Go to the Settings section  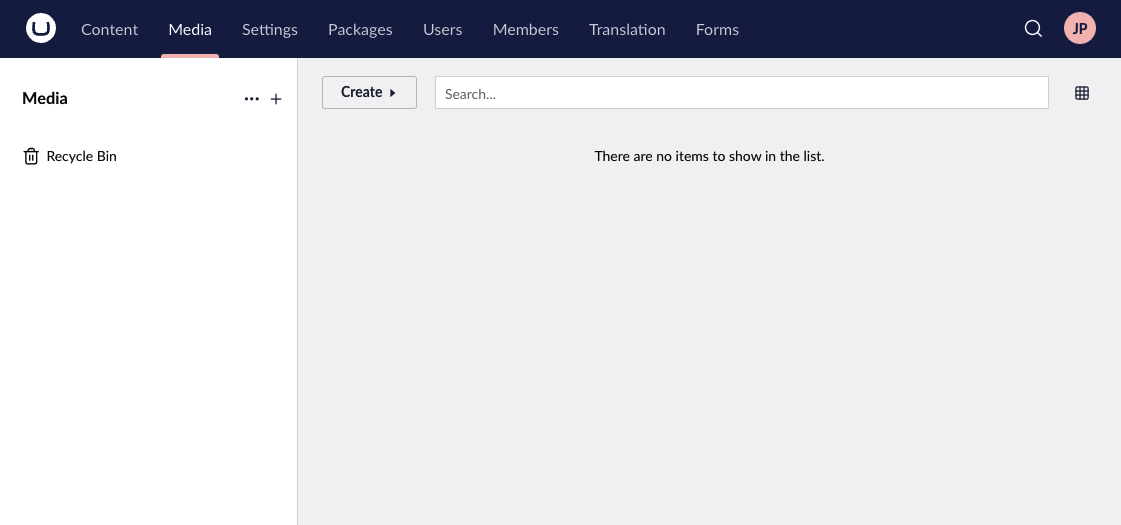[x=270, y=29]
